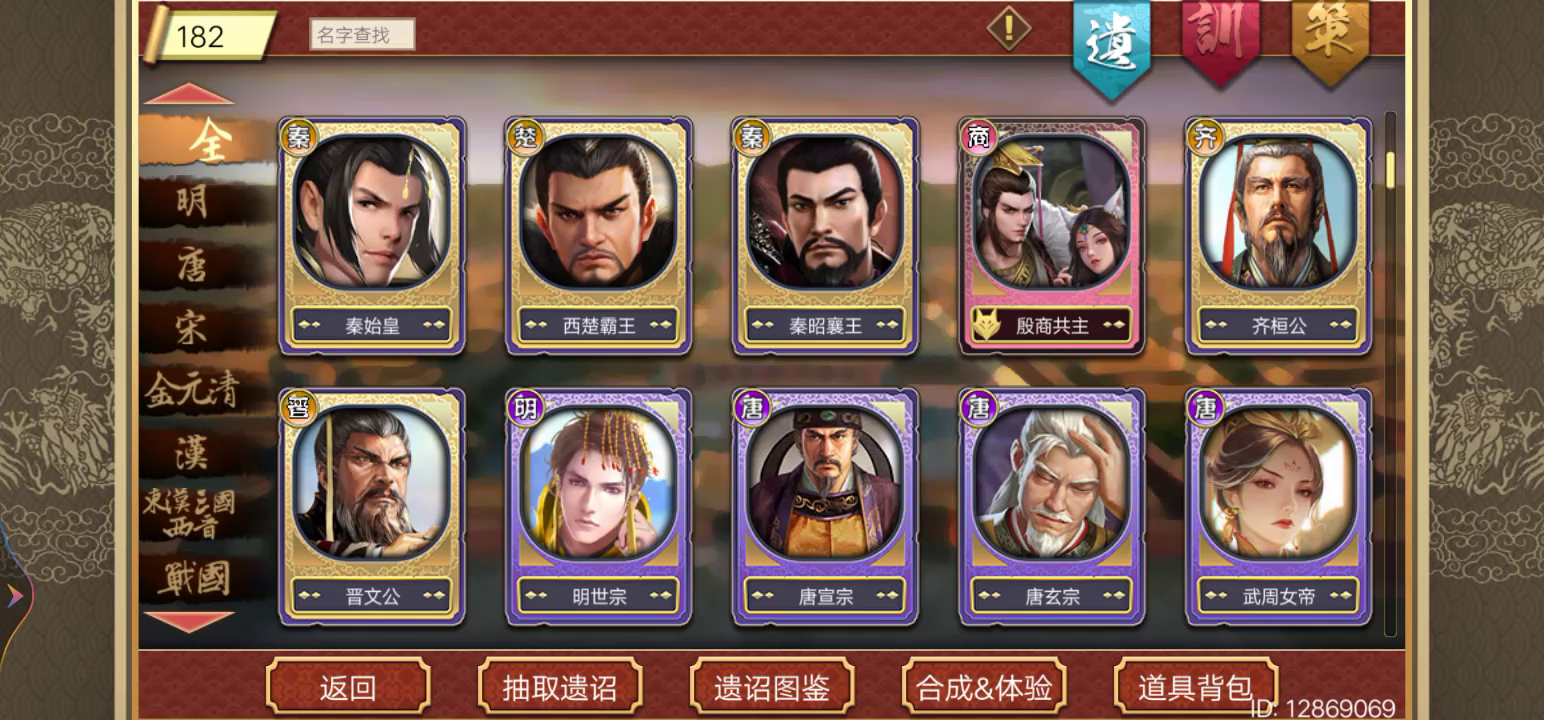Image resolution: width=1544 pixels, height=720 pixels.
Task: Click the 抽取遗诏 button
Action: pyautogui.click(x=560, y=687)
